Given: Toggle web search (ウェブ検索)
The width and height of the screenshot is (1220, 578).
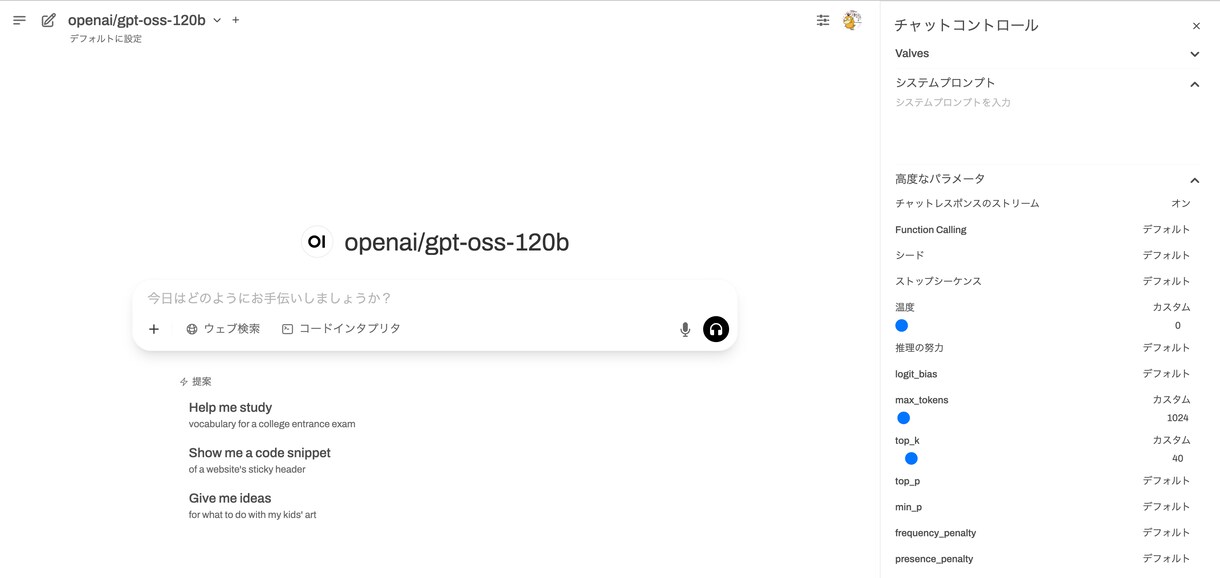Looking at the screenshot, I should point(223,329).
